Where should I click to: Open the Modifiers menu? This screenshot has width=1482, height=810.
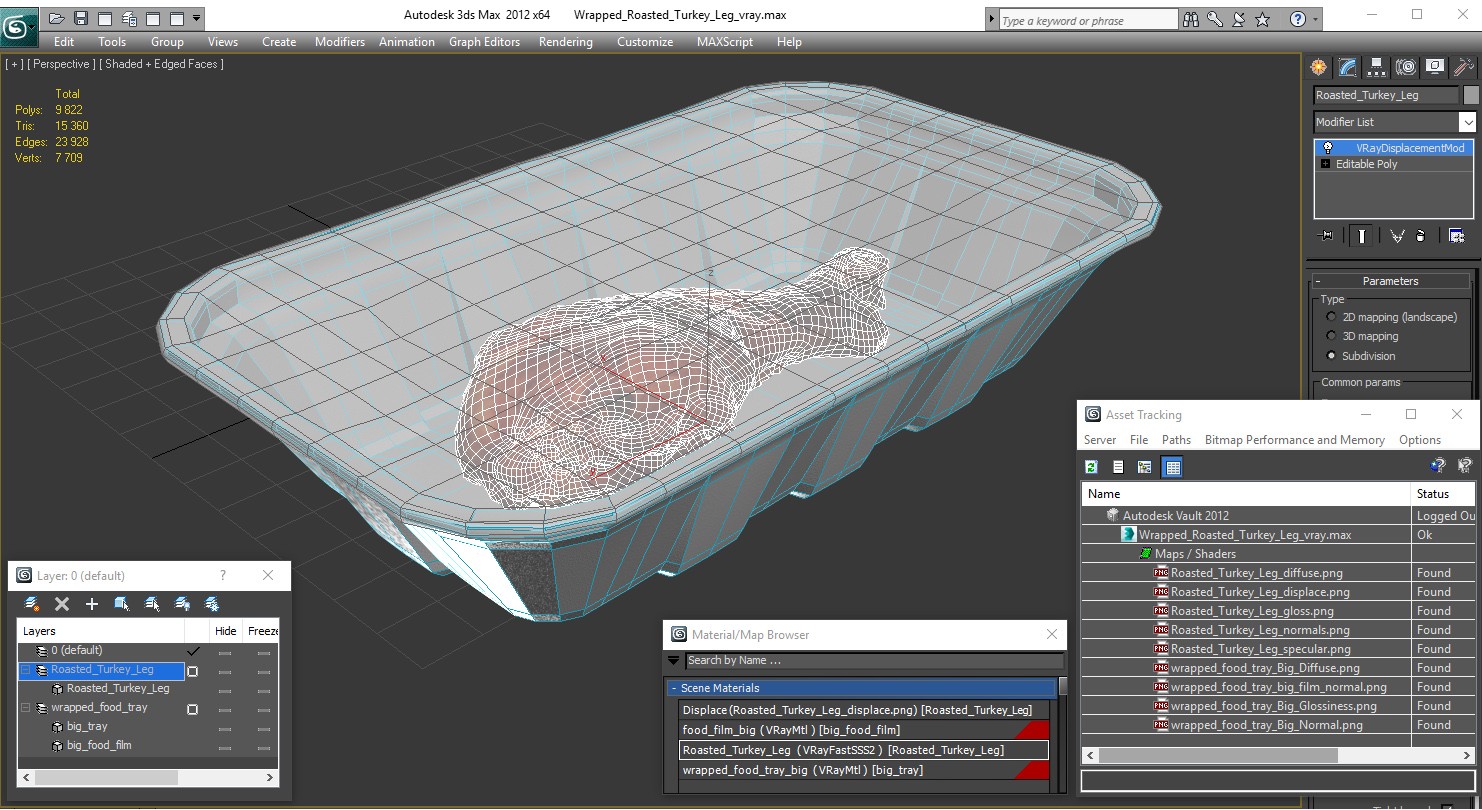[x=340, y=42]
